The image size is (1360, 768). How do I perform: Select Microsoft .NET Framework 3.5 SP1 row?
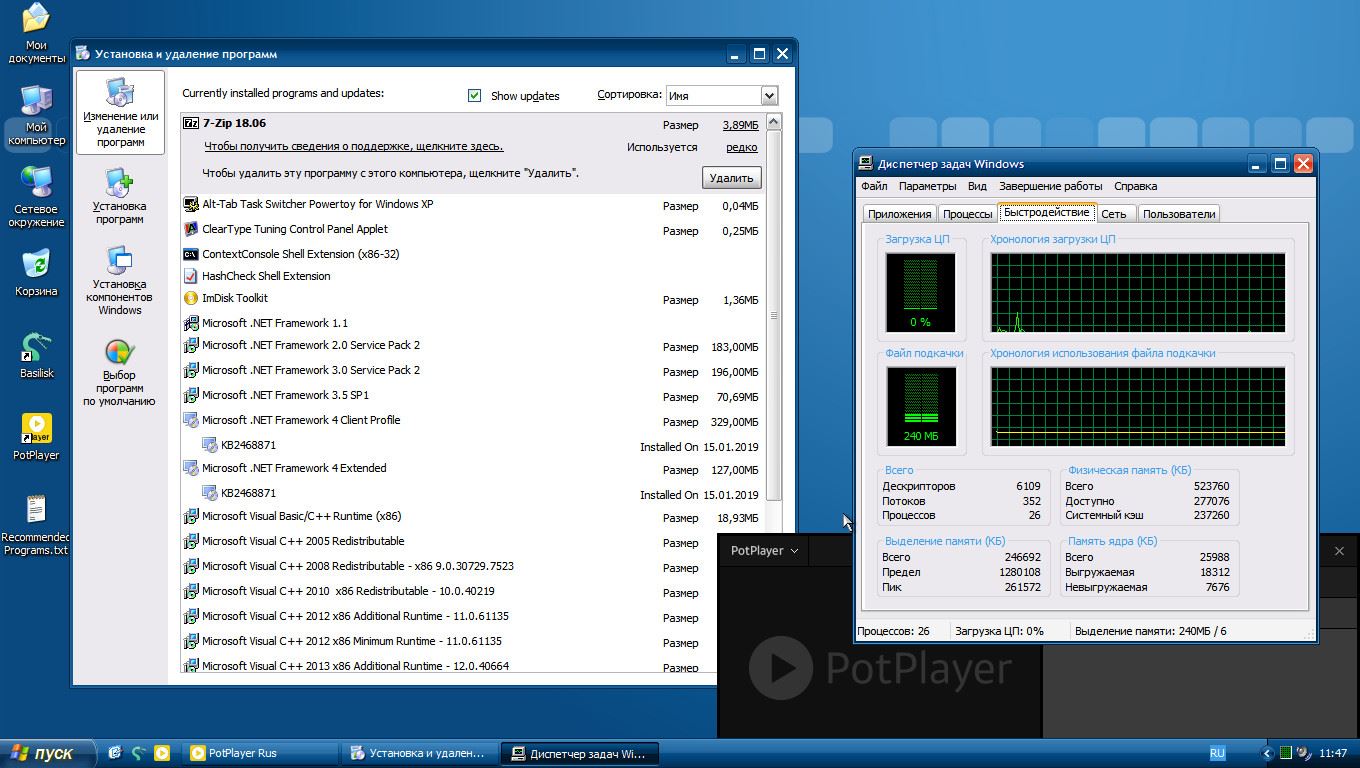pos(473,395)
